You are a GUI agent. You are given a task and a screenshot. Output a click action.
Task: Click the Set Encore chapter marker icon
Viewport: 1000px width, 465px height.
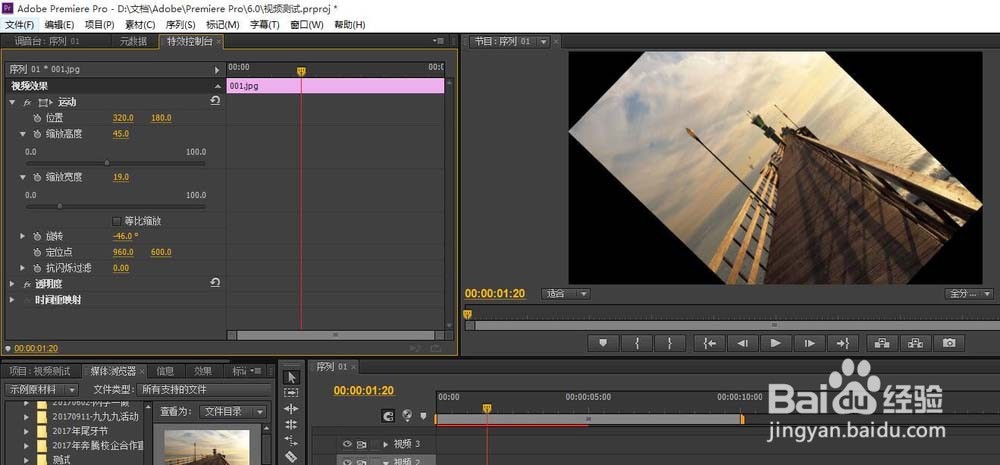tap(407, 416)
